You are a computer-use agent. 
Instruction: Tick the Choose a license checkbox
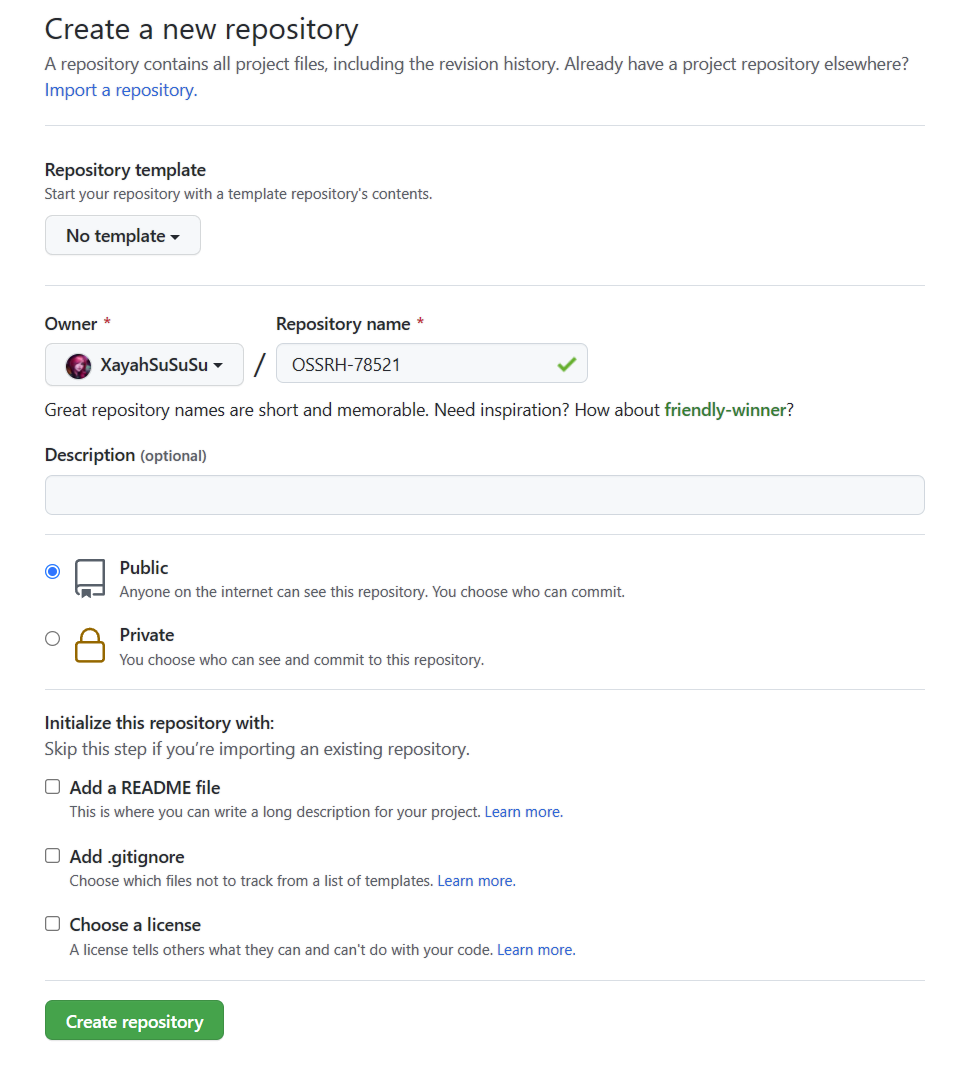click(53, 924)
